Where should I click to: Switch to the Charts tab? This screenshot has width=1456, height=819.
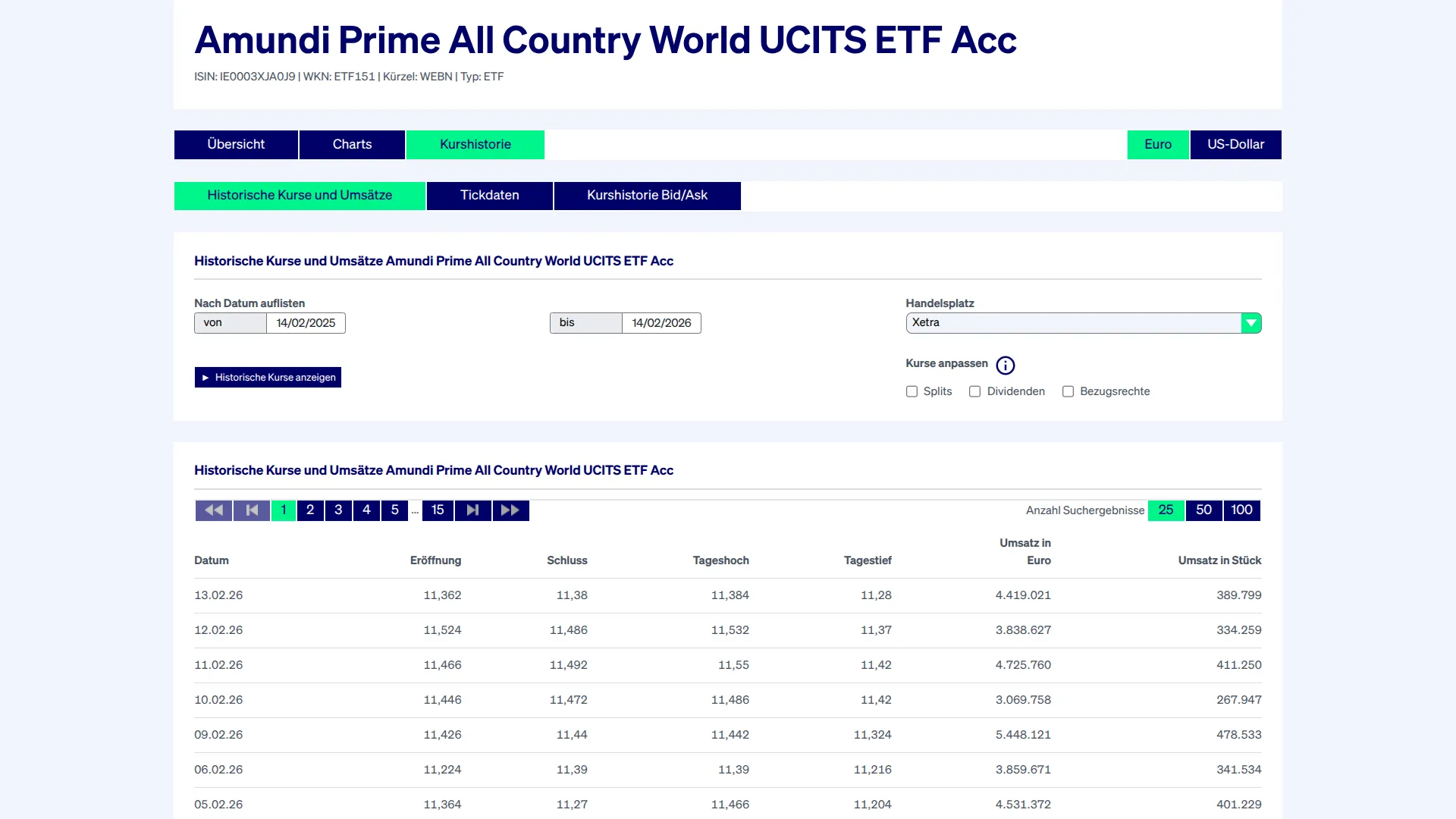pos(352,145)
